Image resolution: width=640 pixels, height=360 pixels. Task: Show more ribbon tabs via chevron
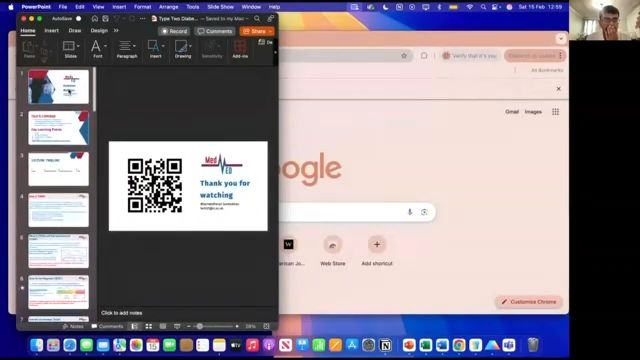tap(116, 31)
